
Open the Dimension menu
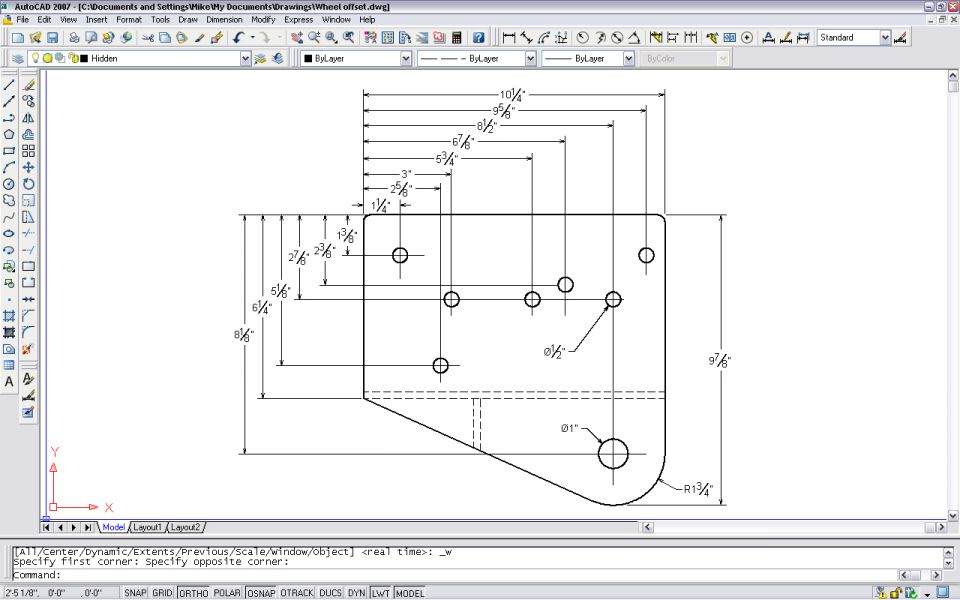224,20
